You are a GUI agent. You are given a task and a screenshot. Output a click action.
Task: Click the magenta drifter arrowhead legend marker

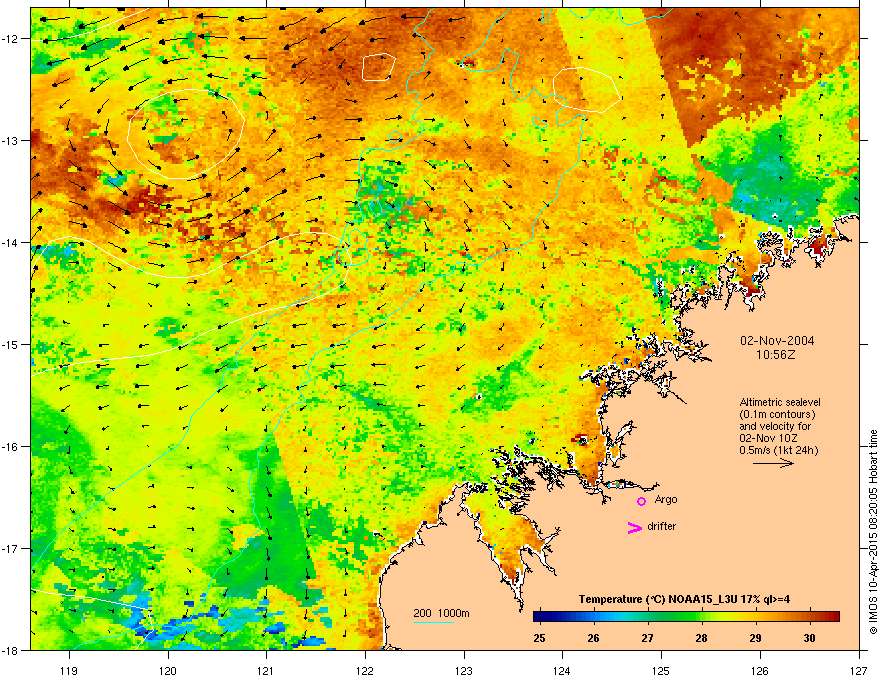point(634,527)
